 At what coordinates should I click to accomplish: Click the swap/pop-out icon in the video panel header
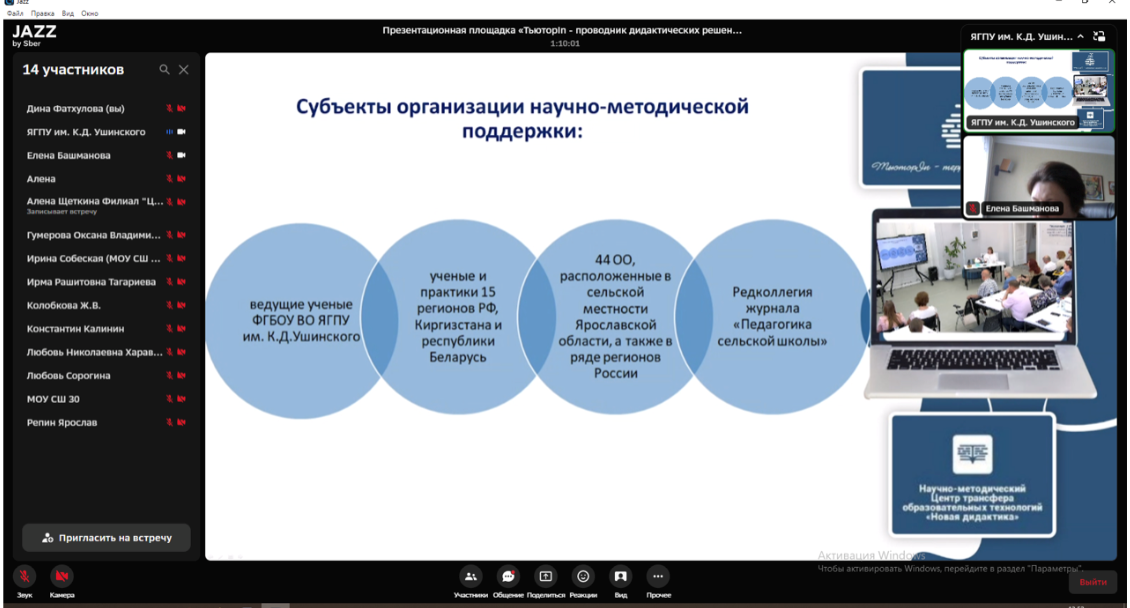point(1100,36)
